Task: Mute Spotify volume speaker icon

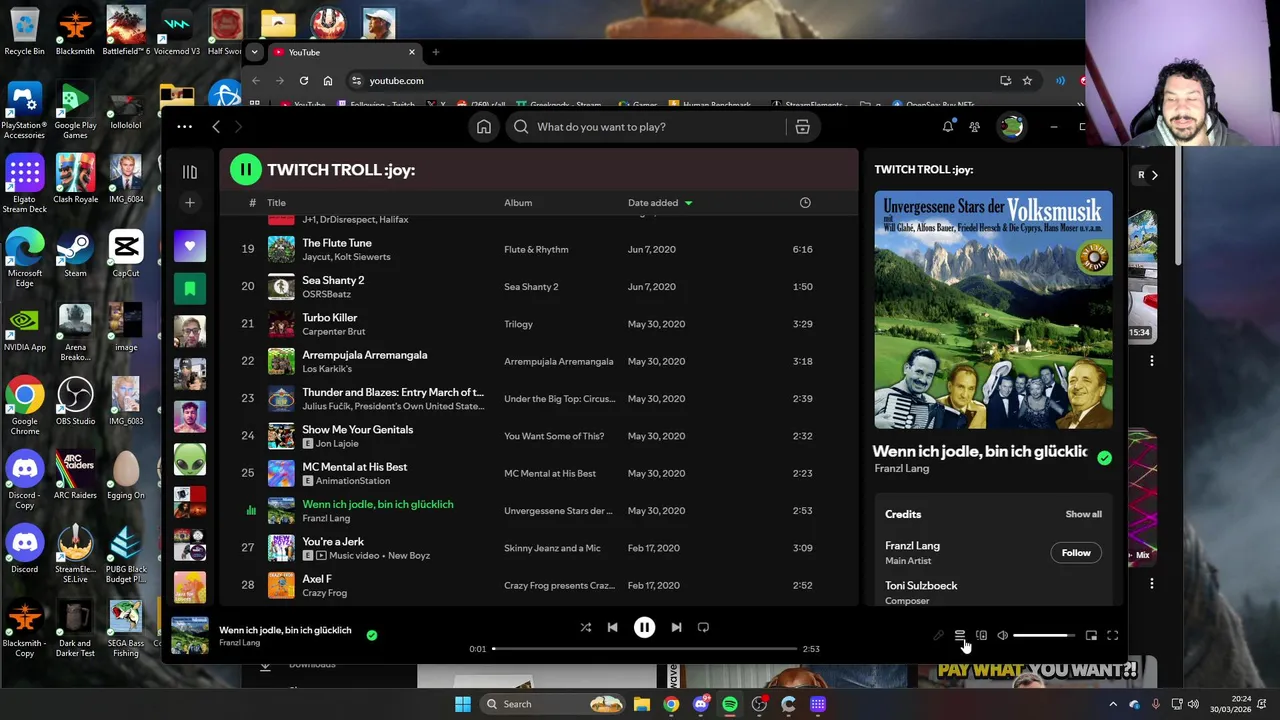Action: (1002, 635)
